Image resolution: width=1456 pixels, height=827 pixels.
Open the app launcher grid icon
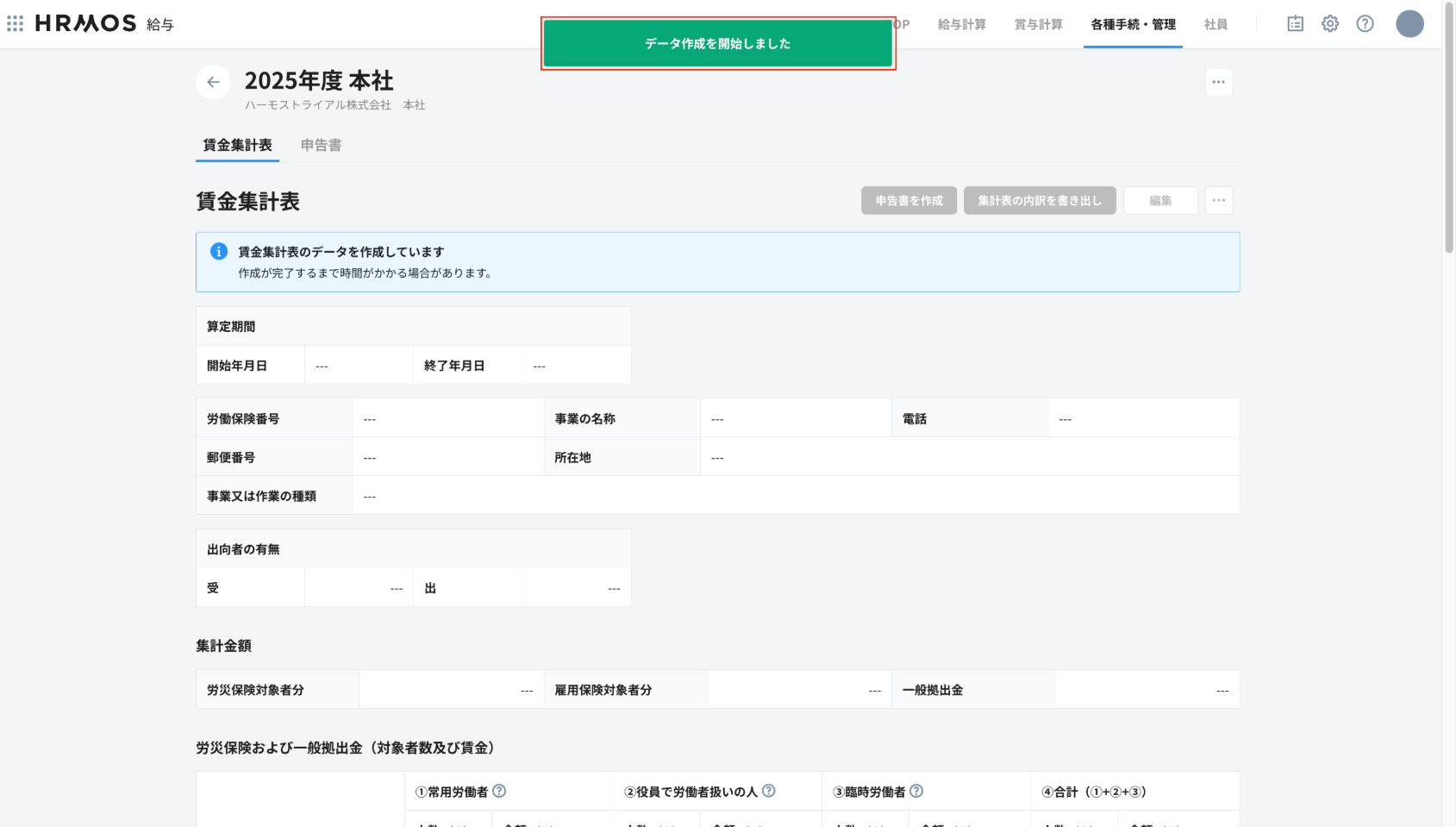coord(15,23)
